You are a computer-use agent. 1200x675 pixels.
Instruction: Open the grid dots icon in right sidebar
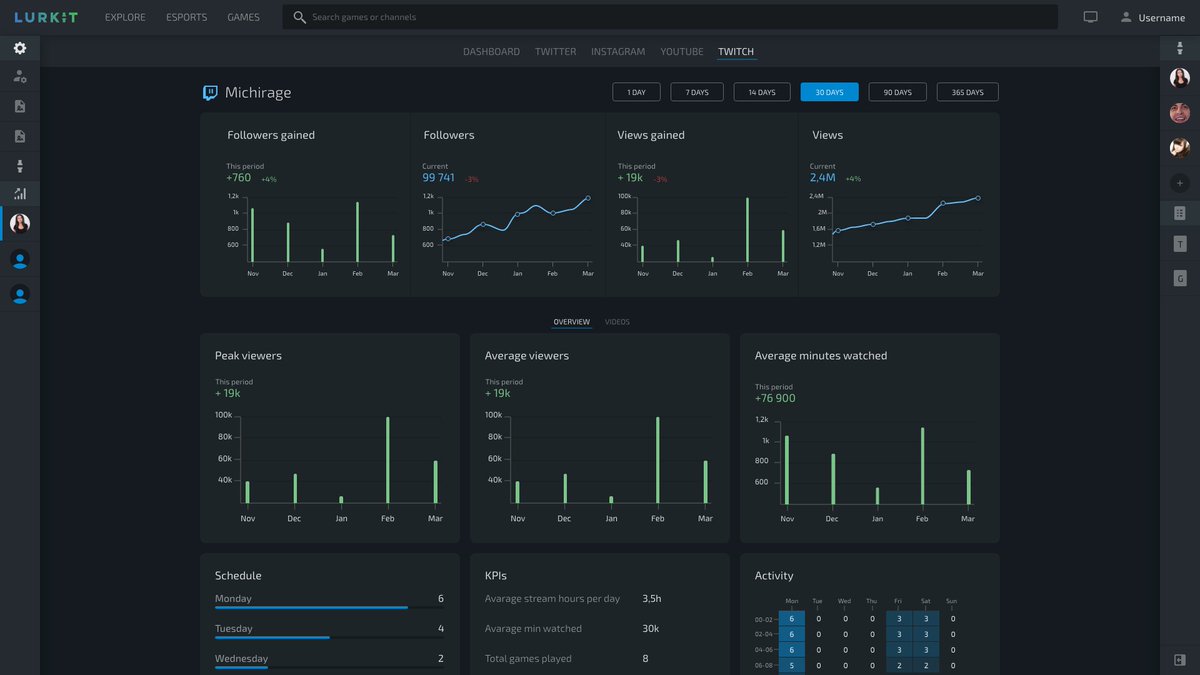tap(1180, 213)
